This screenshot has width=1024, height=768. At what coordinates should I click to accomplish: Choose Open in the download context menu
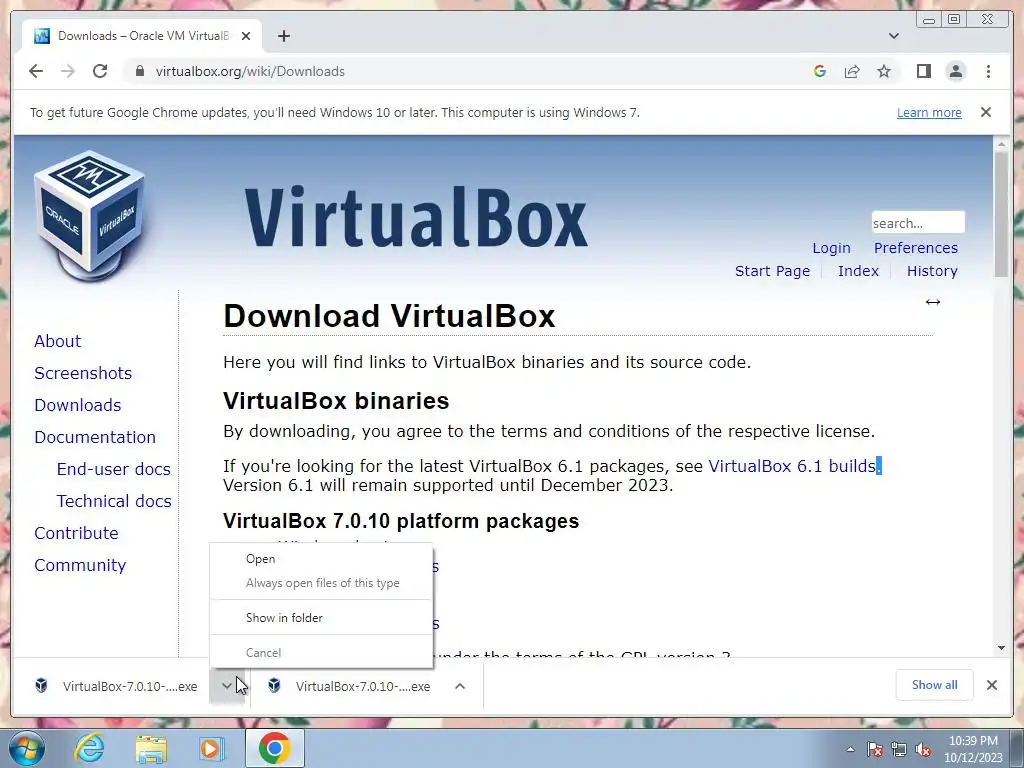tap(321, 559)
